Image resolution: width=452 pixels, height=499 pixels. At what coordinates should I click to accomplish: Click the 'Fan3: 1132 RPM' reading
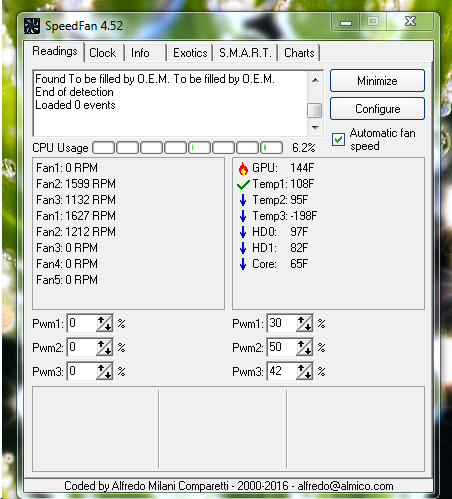tap(76, 200)
